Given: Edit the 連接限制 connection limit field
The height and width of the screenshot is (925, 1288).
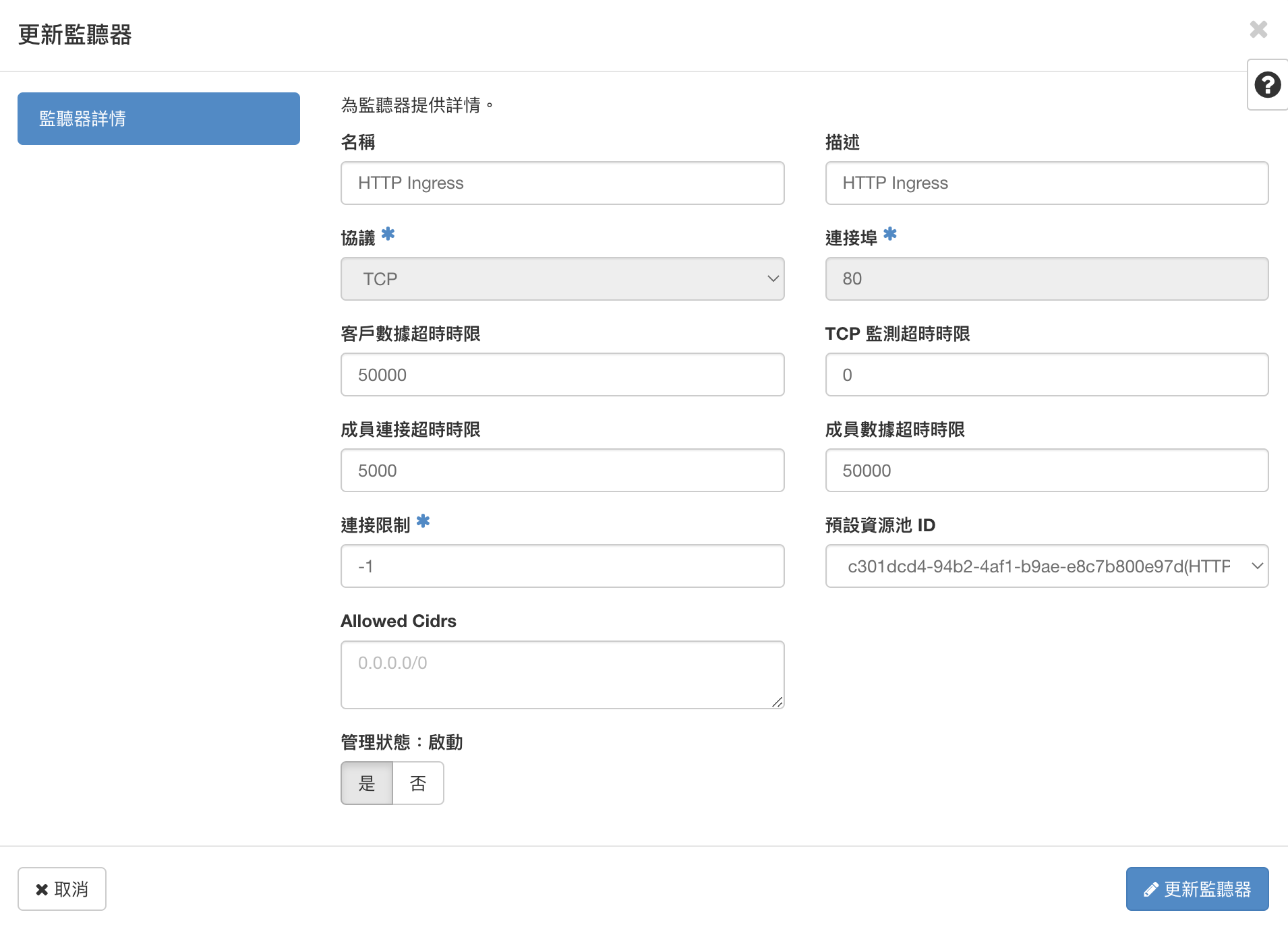Looking at the screenshot, I should point(562,566).
